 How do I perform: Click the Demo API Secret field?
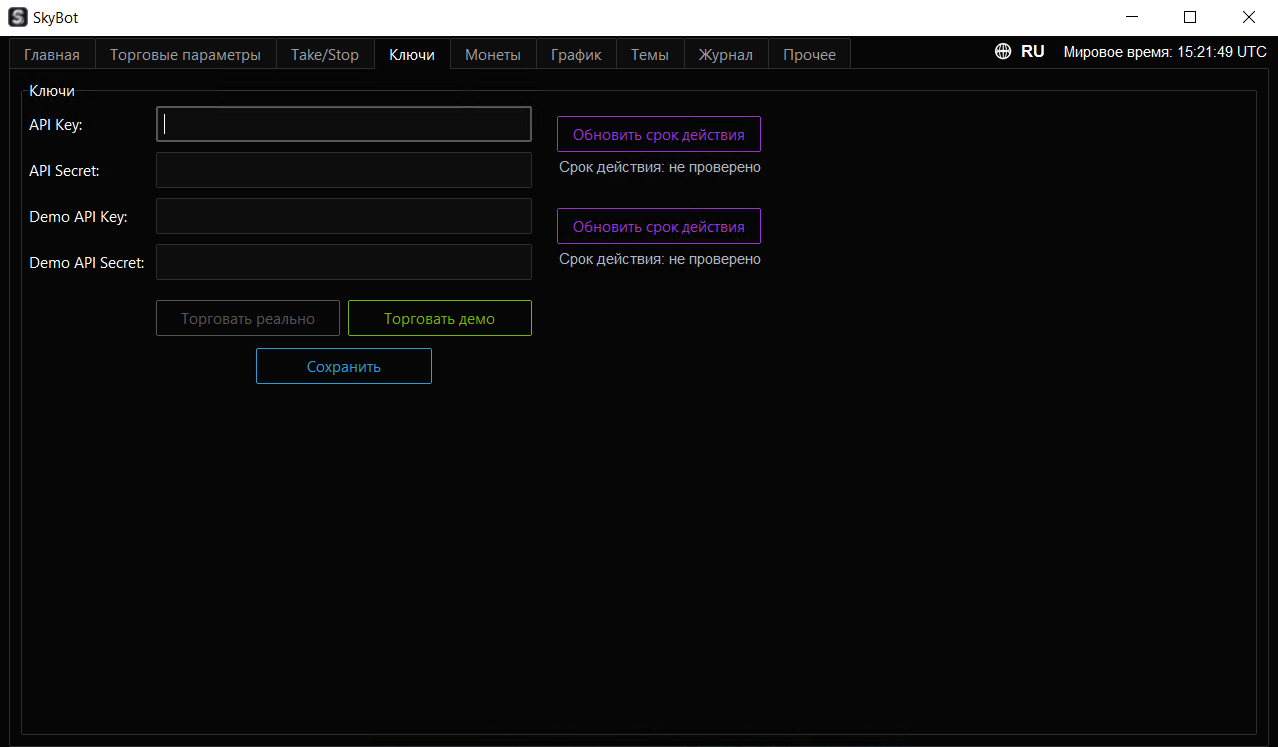[344, 262]
